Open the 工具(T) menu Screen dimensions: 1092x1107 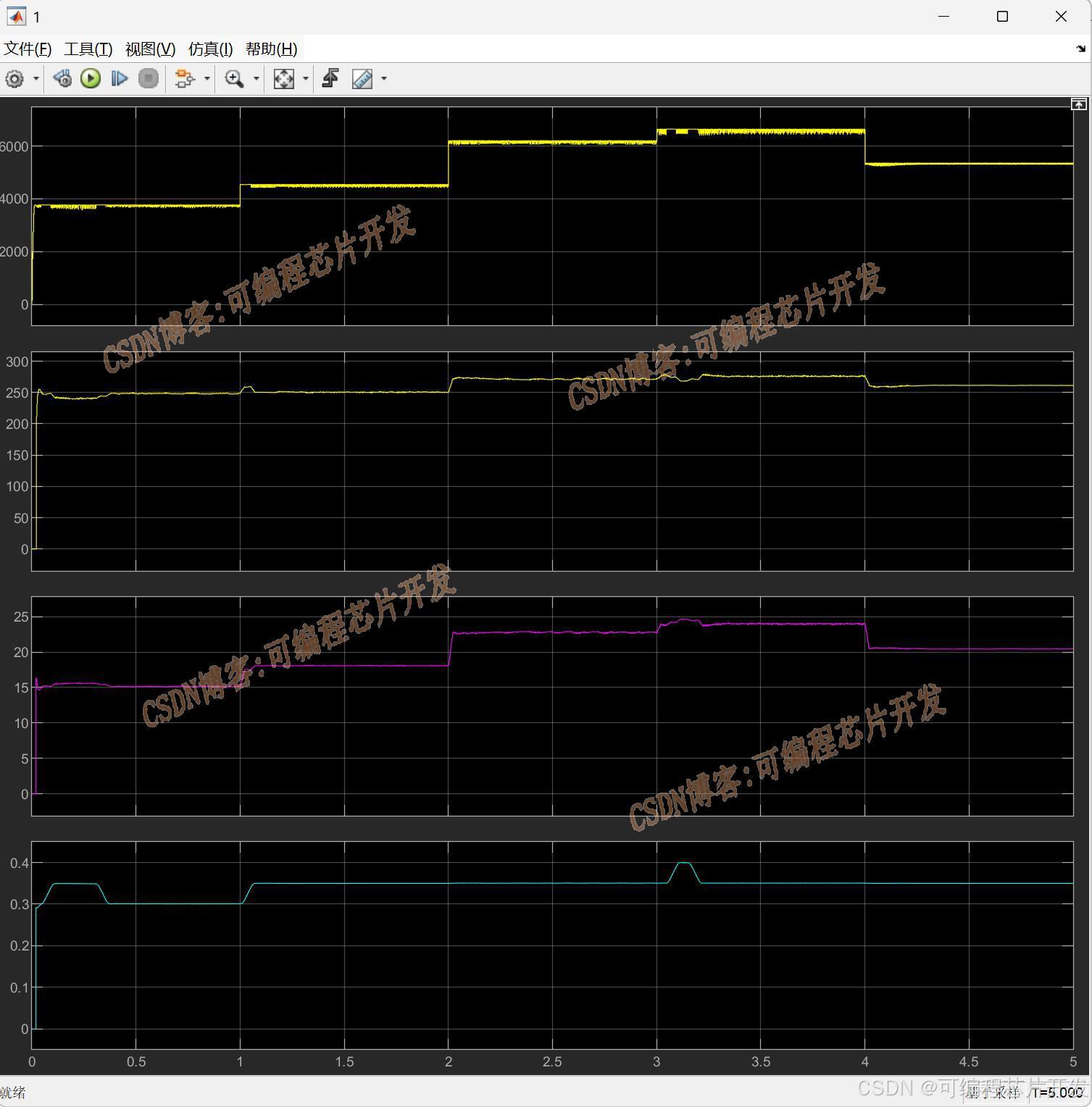(x=88, y=49)
